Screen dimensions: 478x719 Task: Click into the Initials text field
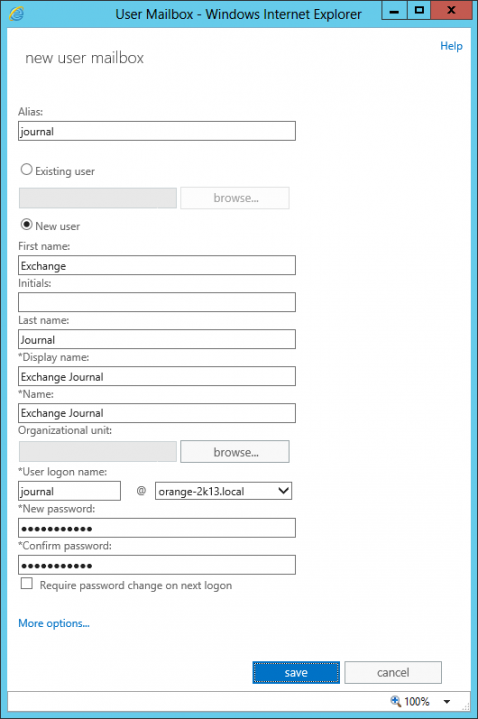(x=157, y=303)
